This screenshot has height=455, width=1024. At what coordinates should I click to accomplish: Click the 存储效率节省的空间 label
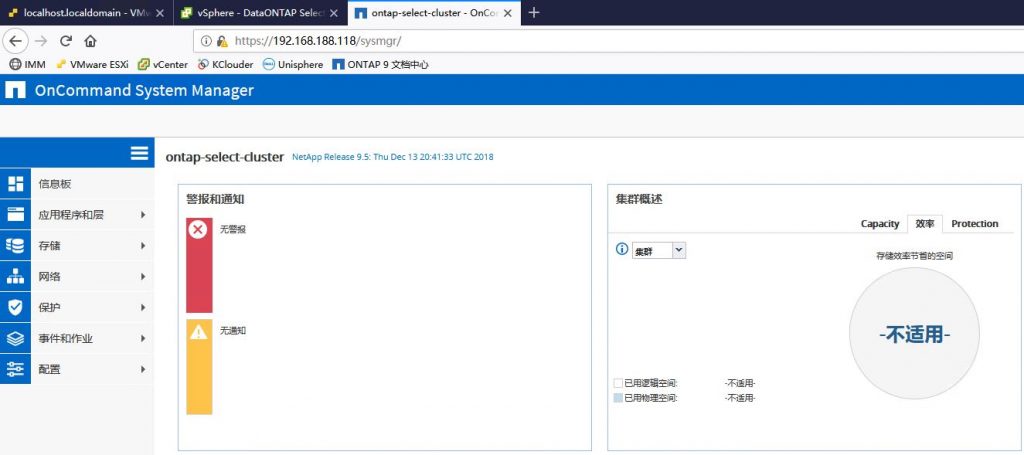tap(914, 257)
